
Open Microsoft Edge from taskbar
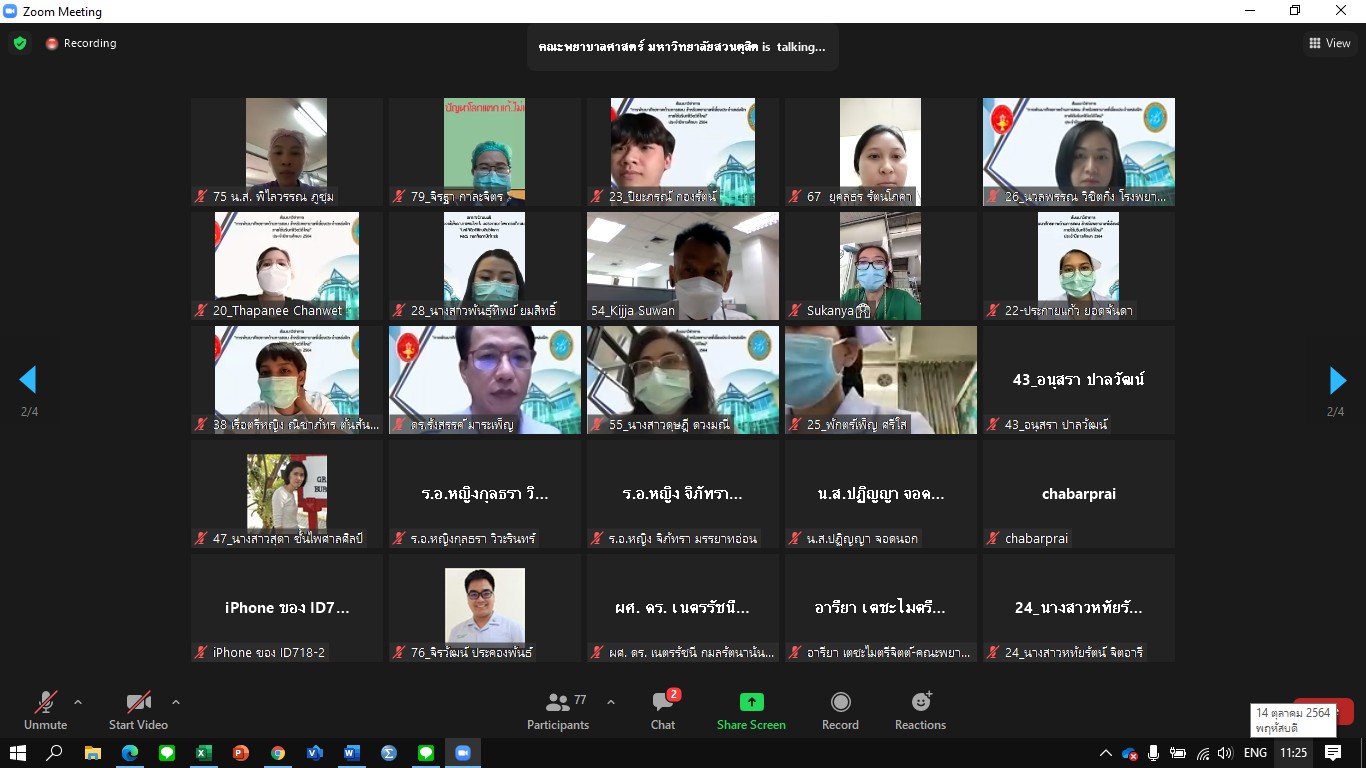tap(130, 753)
